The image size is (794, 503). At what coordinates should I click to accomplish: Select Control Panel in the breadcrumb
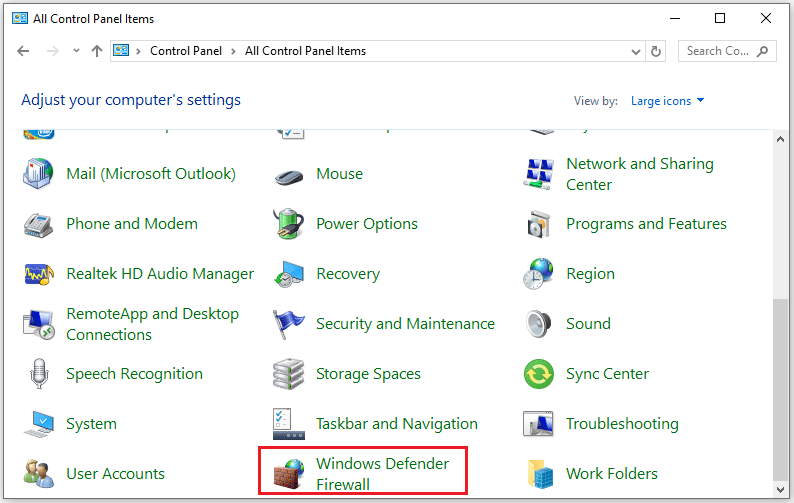click(186, 51)
